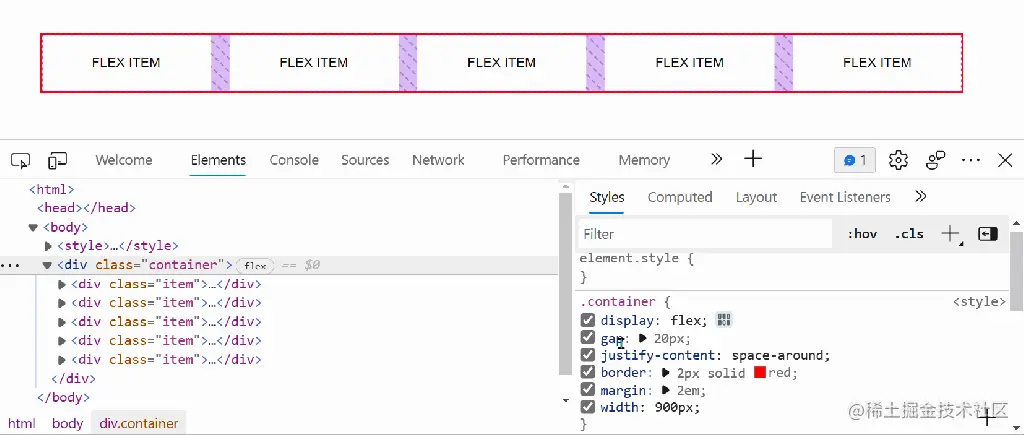Open the Console tab
Viewport: 1024px width, 435px height.
coord(294,160)
